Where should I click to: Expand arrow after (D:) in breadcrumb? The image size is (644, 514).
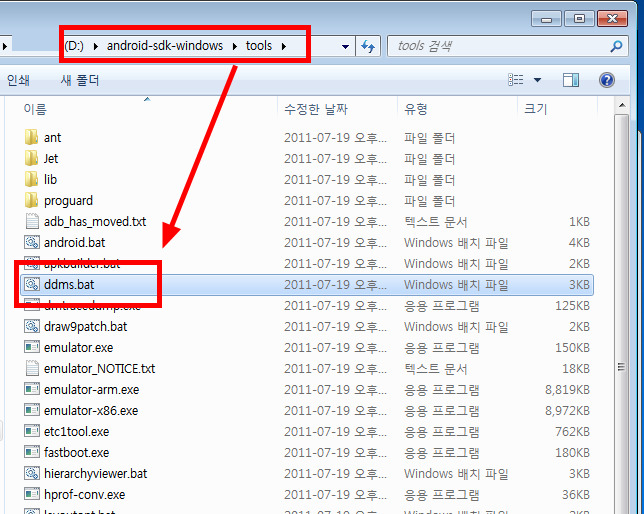pyautogui.click(x=96, y=46)
